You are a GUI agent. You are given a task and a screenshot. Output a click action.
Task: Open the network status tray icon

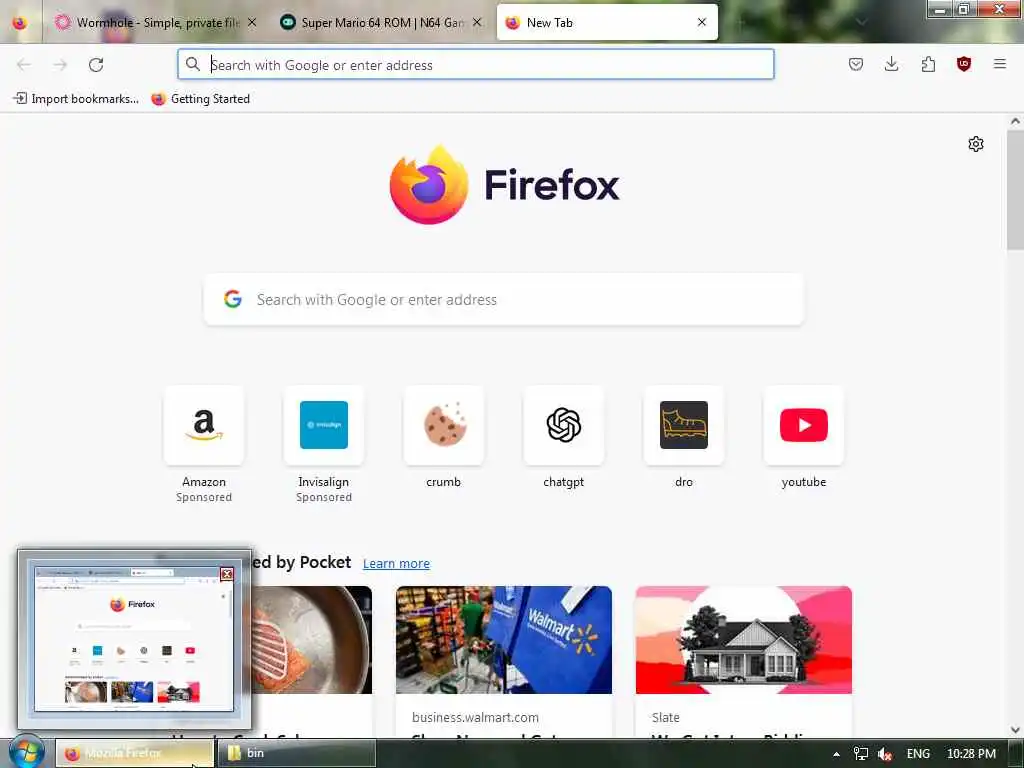pos(861,754)
